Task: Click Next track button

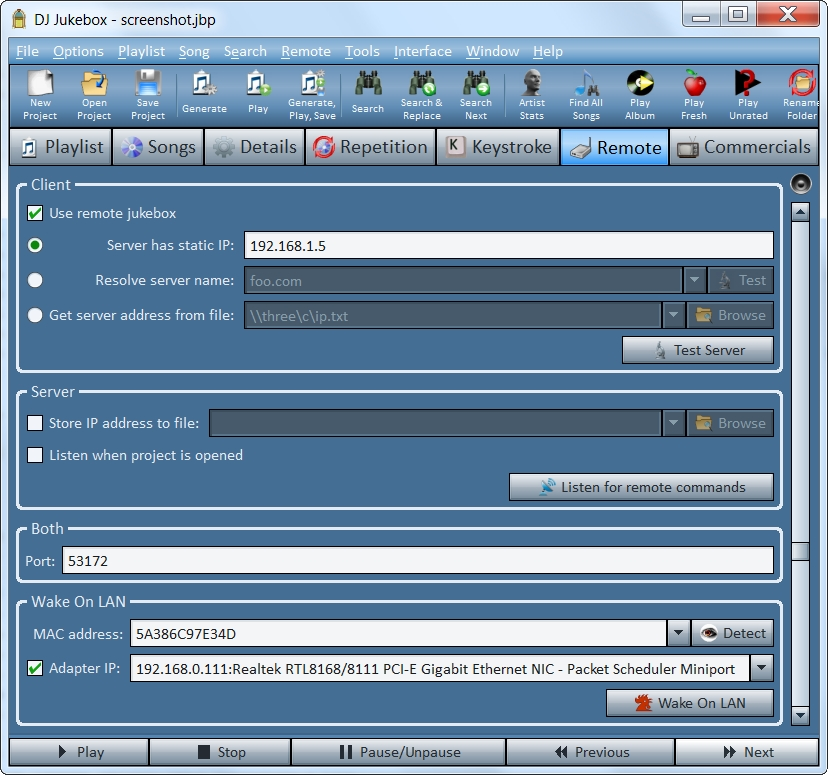Action: pyautogui.click(x=747, y=752)
